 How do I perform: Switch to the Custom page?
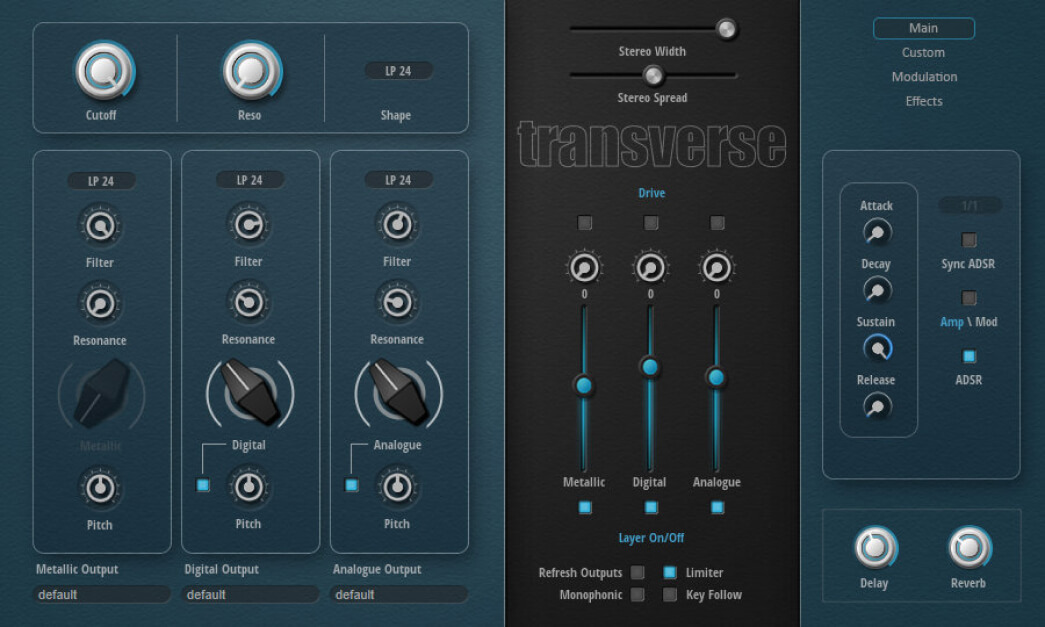pos(924,53)
